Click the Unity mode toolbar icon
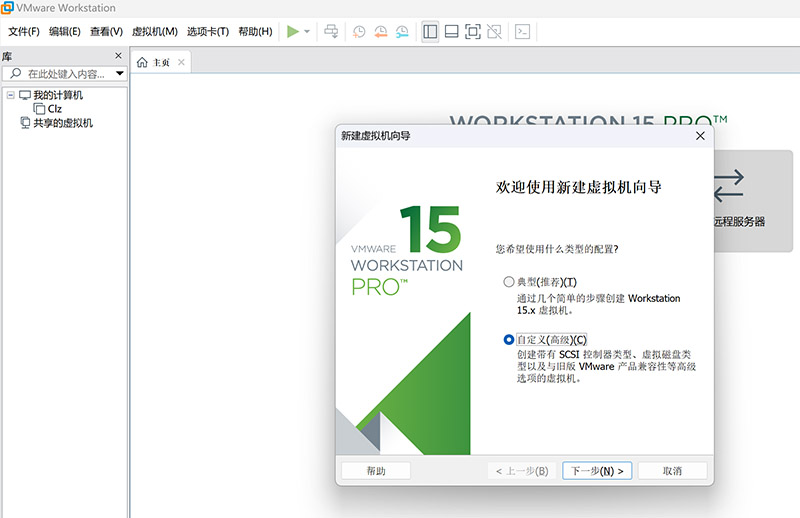 tap(494, 32)
